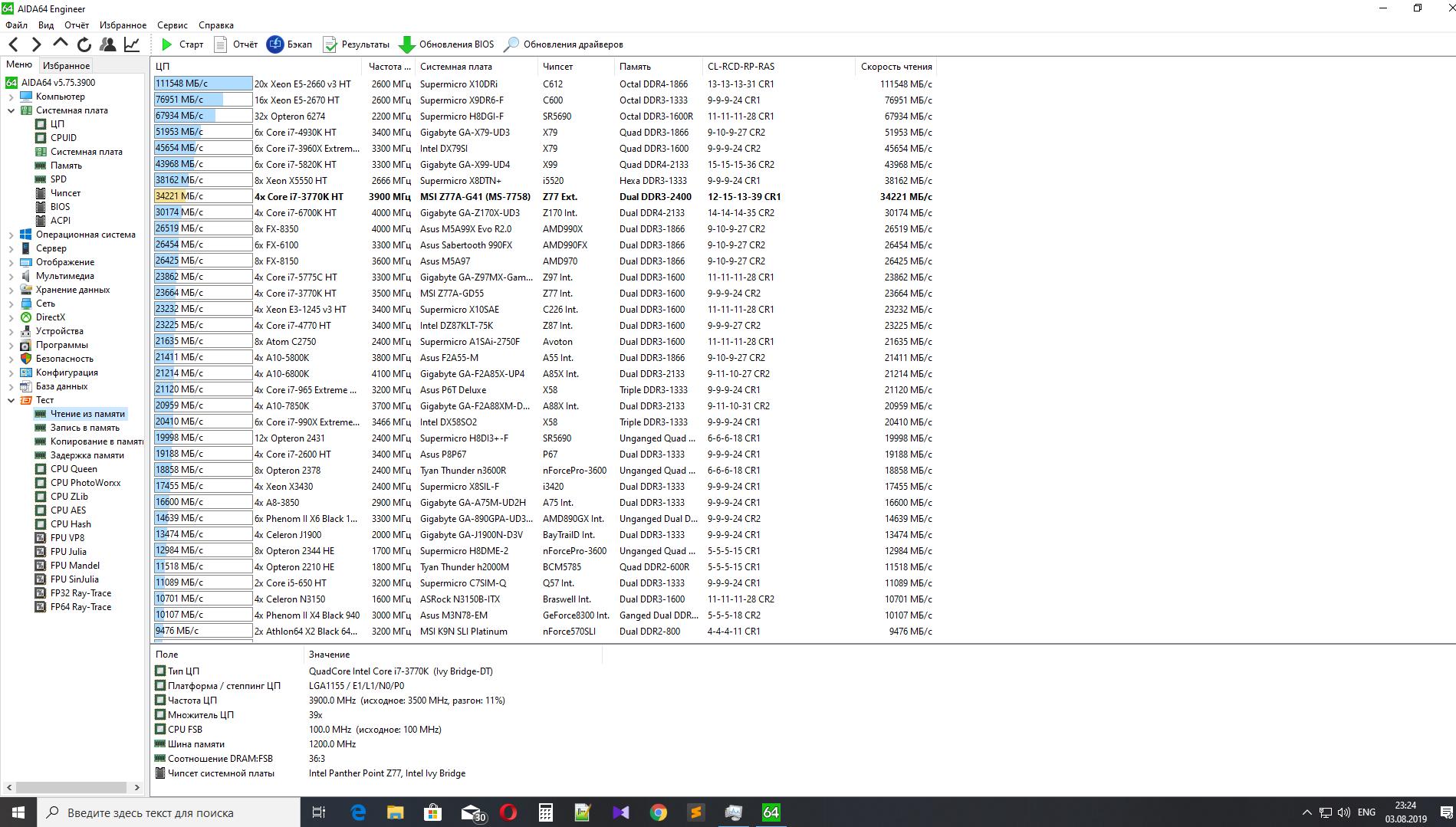Expand the Операционная система node
The image size is (1456, 827).
(x=11, y=235)
